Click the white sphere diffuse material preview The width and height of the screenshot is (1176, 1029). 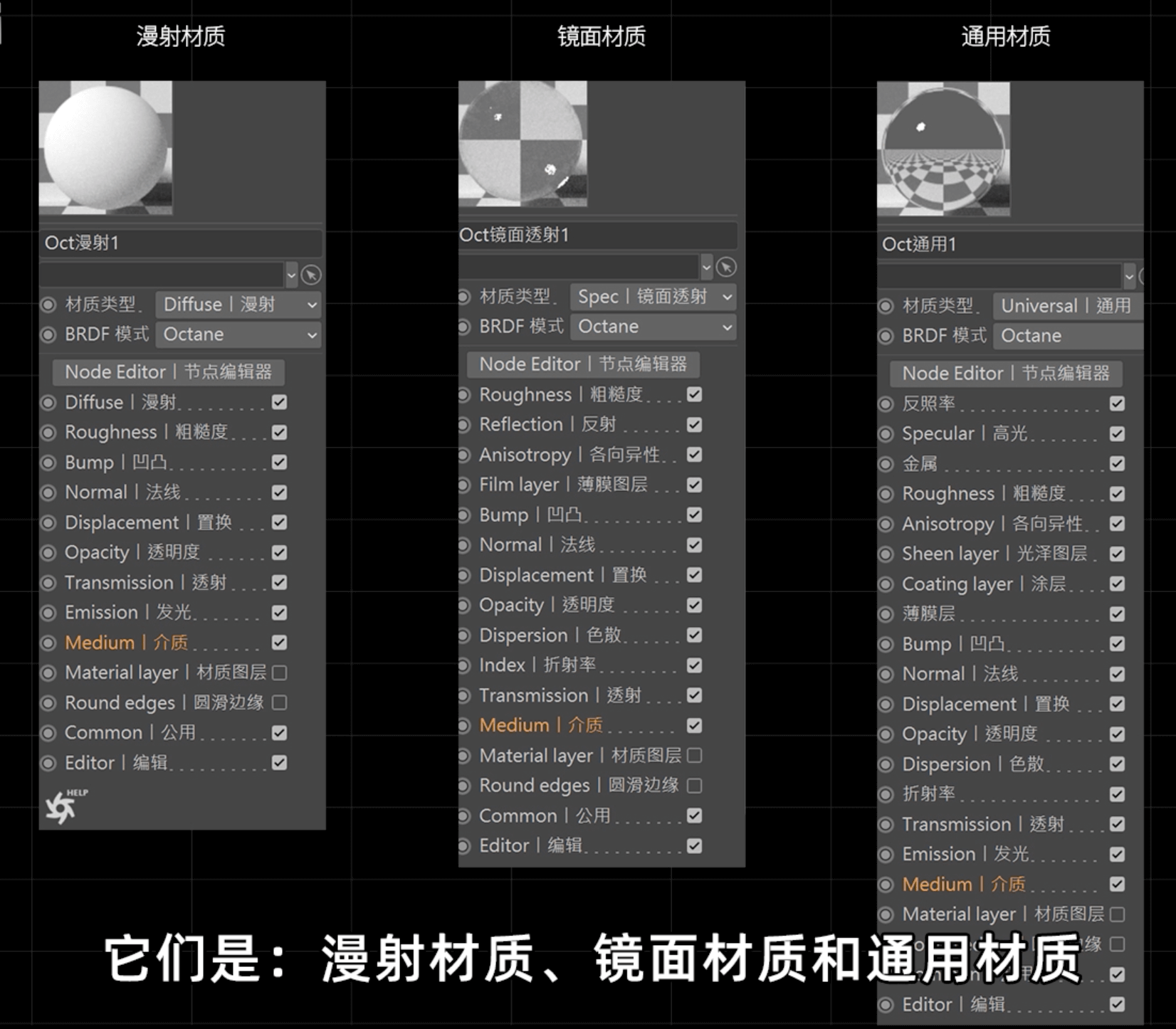[105, 147]
